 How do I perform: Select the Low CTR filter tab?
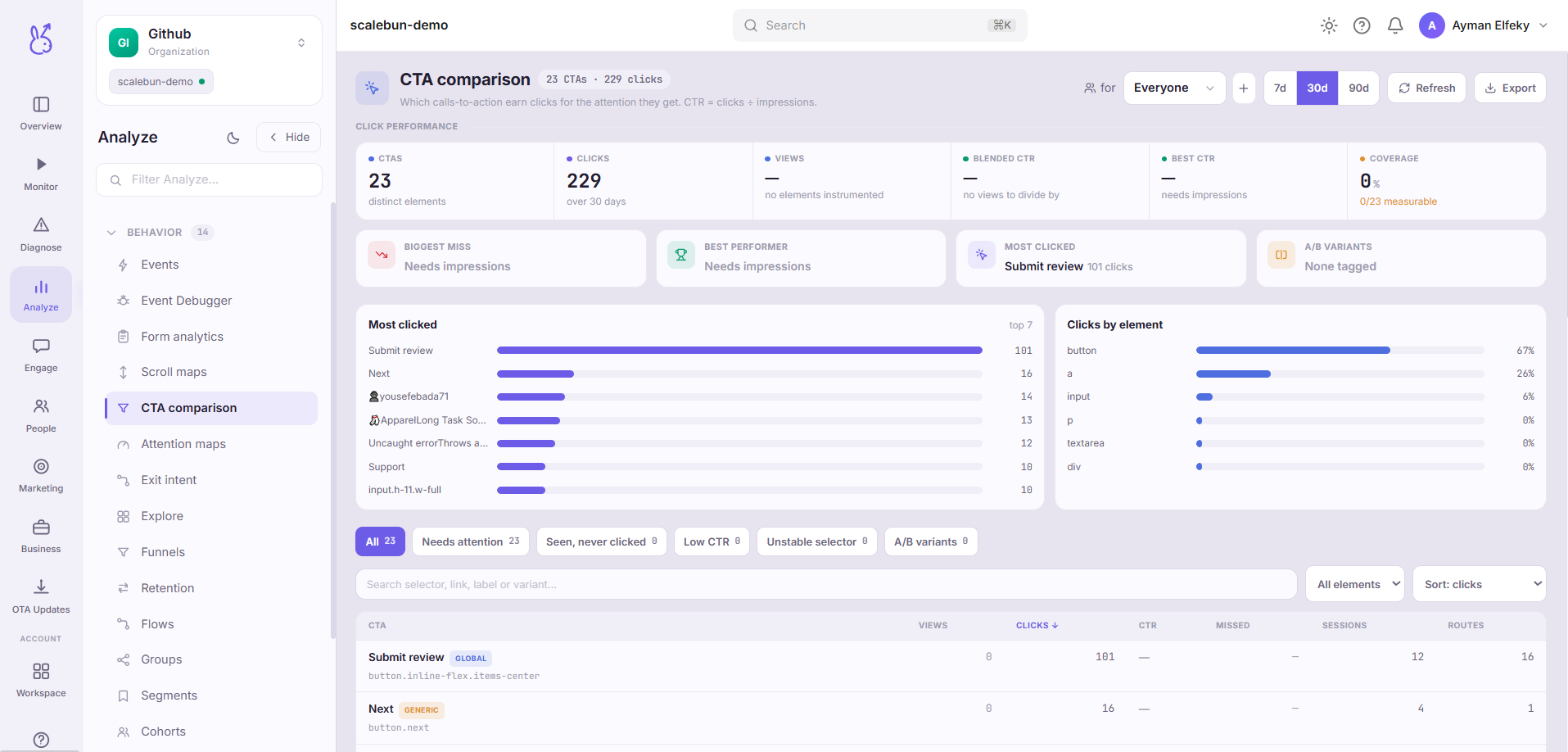(x=712, y=541)
